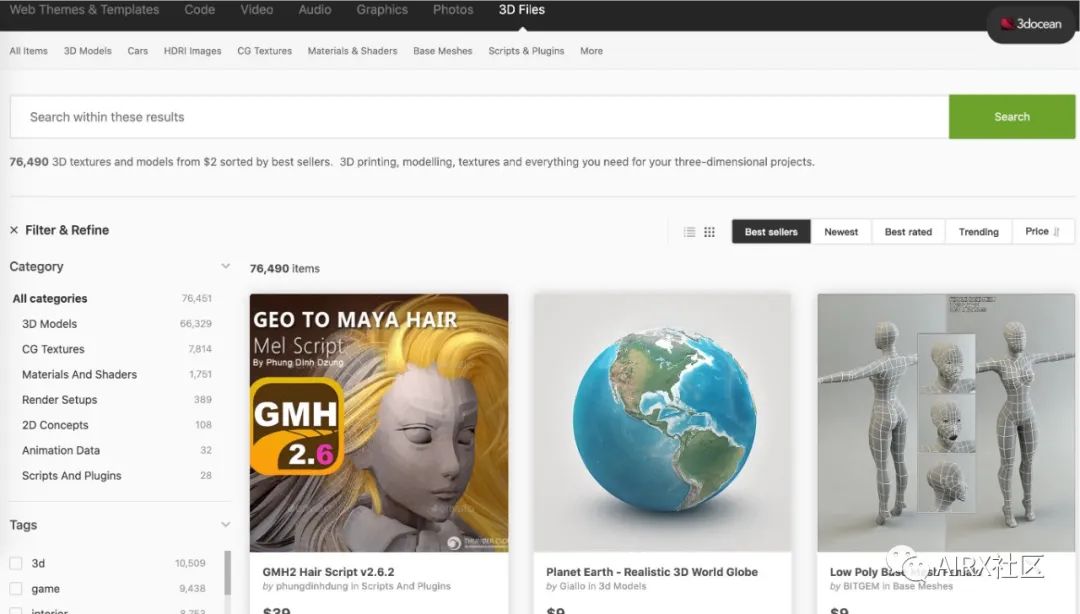The width and height of the screenshot is (1080, 614).
Task: Open the Cars subcategory
Action: (x=138, y=51)
